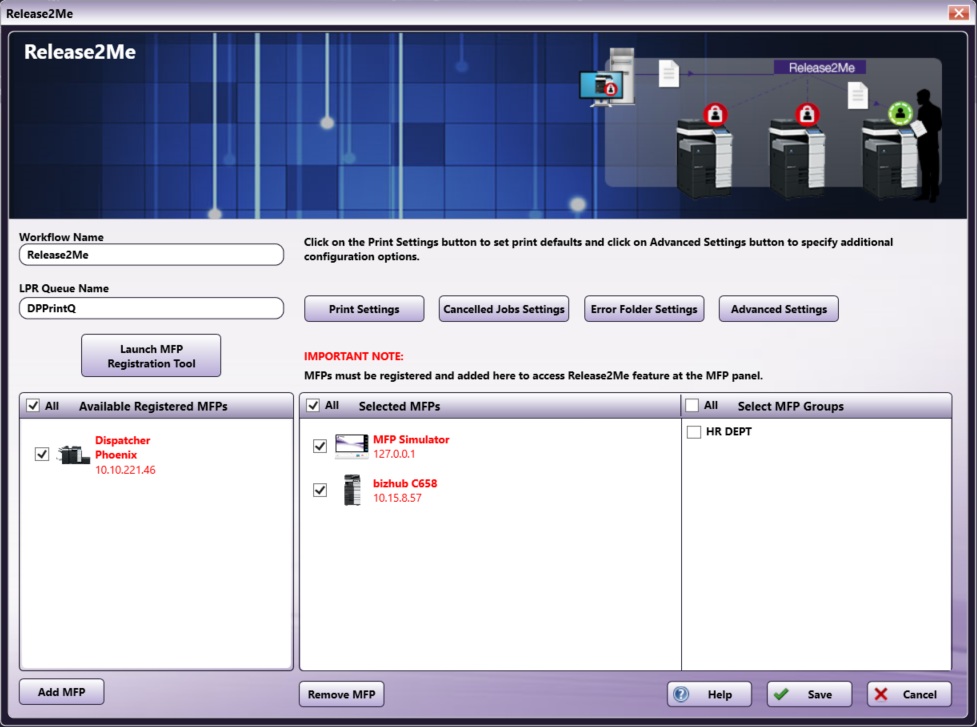
Task: Click the Selected MFPs header label
Action: click(x=399, y=406)
